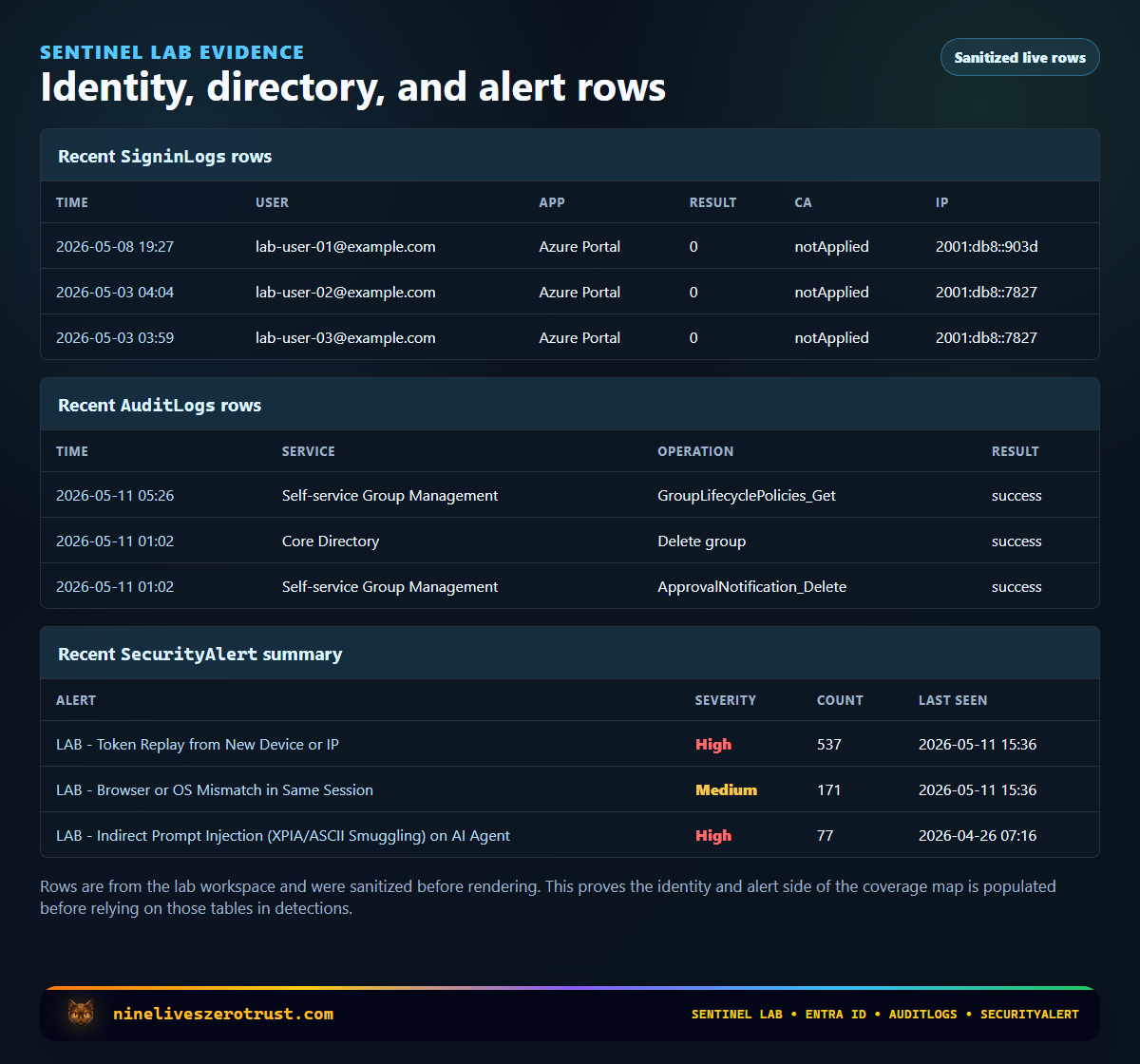
Task: Select alert count 77
Action: [825, 835]
